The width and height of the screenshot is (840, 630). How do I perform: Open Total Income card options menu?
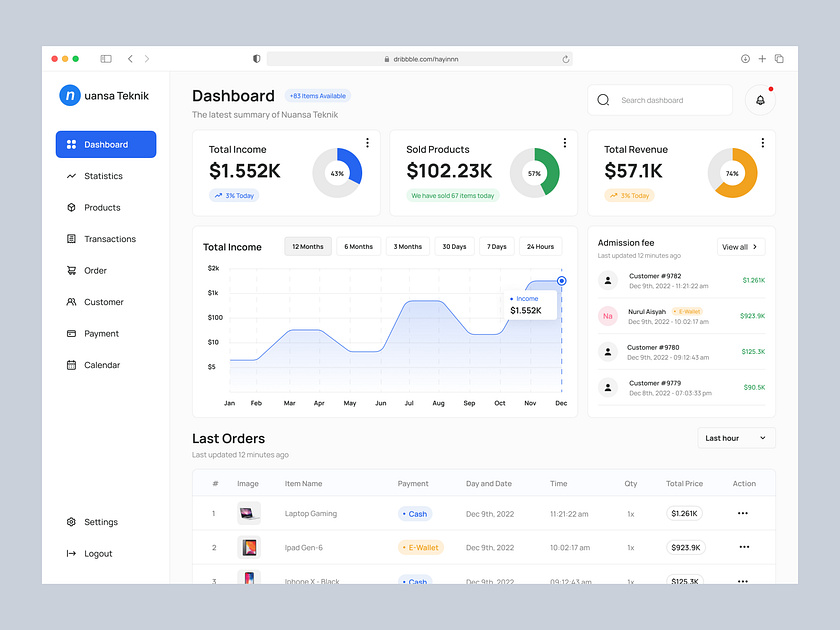367,142
